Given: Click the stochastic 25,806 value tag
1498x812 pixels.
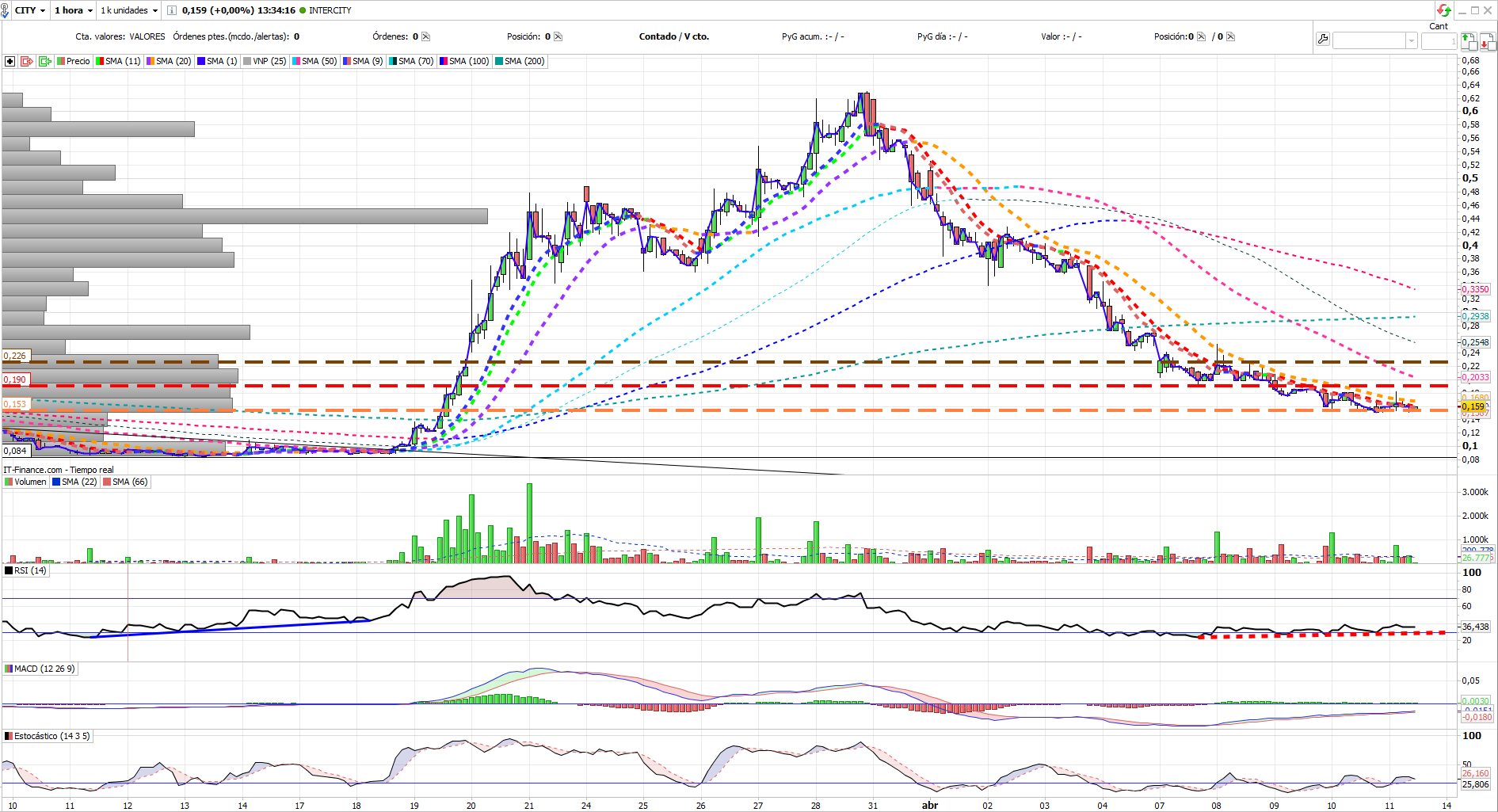Looking at the screenshot, I should point(1475,784).
